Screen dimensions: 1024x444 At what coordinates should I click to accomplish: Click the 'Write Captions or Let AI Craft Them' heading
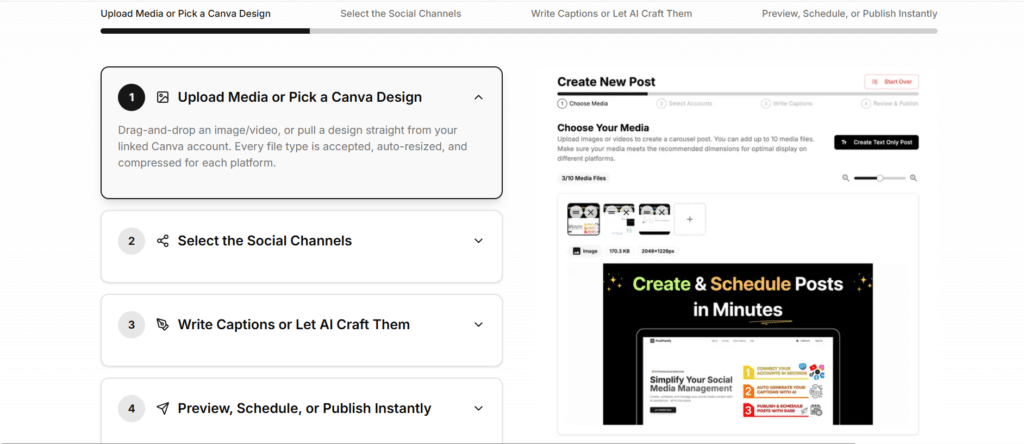tap(294, 325)
